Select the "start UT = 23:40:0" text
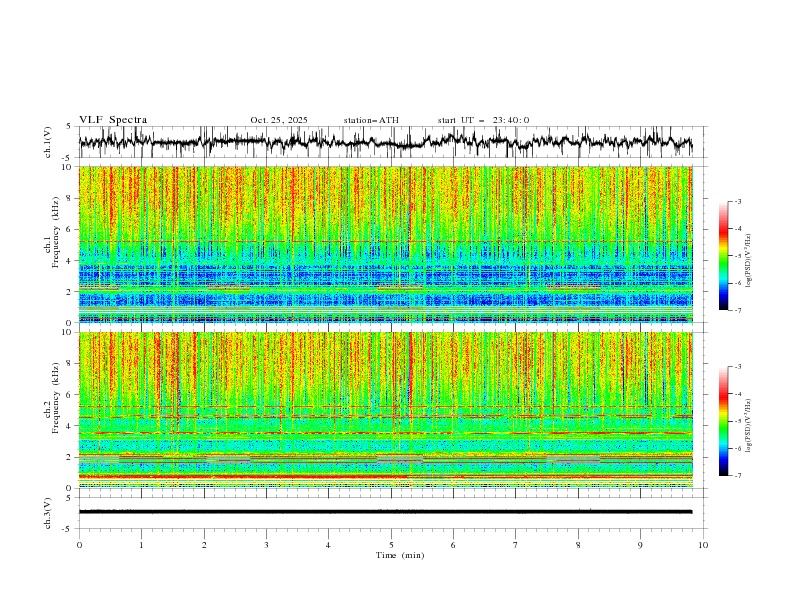792x612 pixels. [483, 120]
